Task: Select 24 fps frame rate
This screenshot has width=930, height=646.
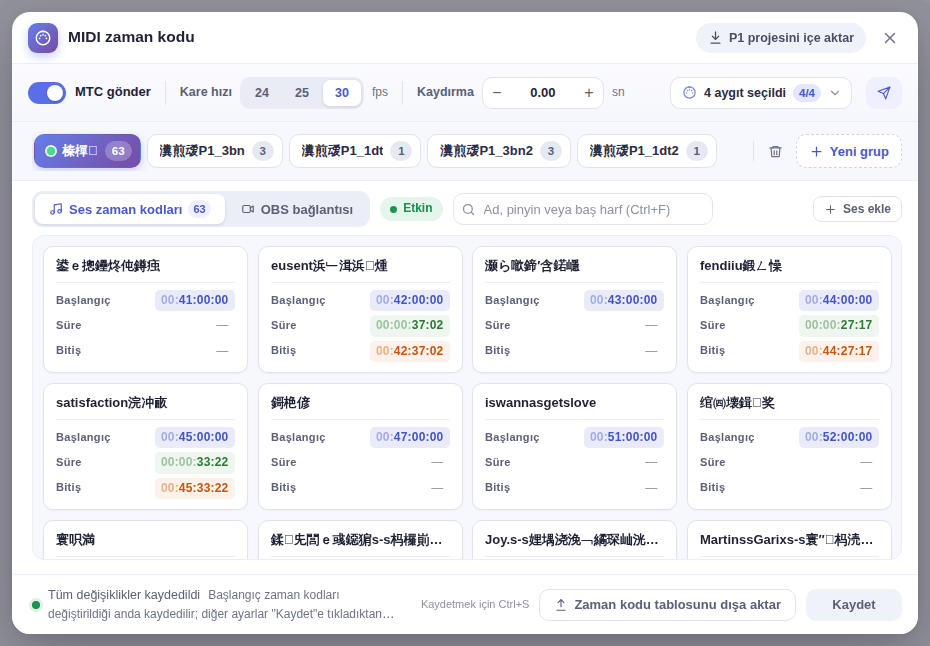Action: click(262, 93)
